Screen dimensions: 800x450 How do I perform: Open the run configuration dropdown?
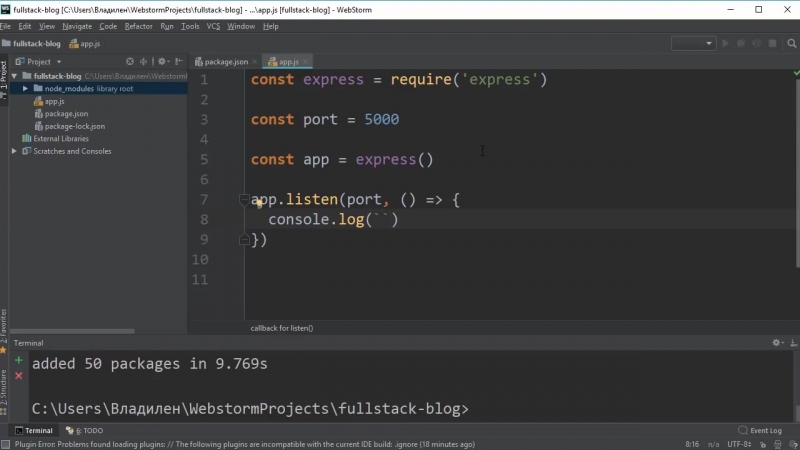[693, 43]
